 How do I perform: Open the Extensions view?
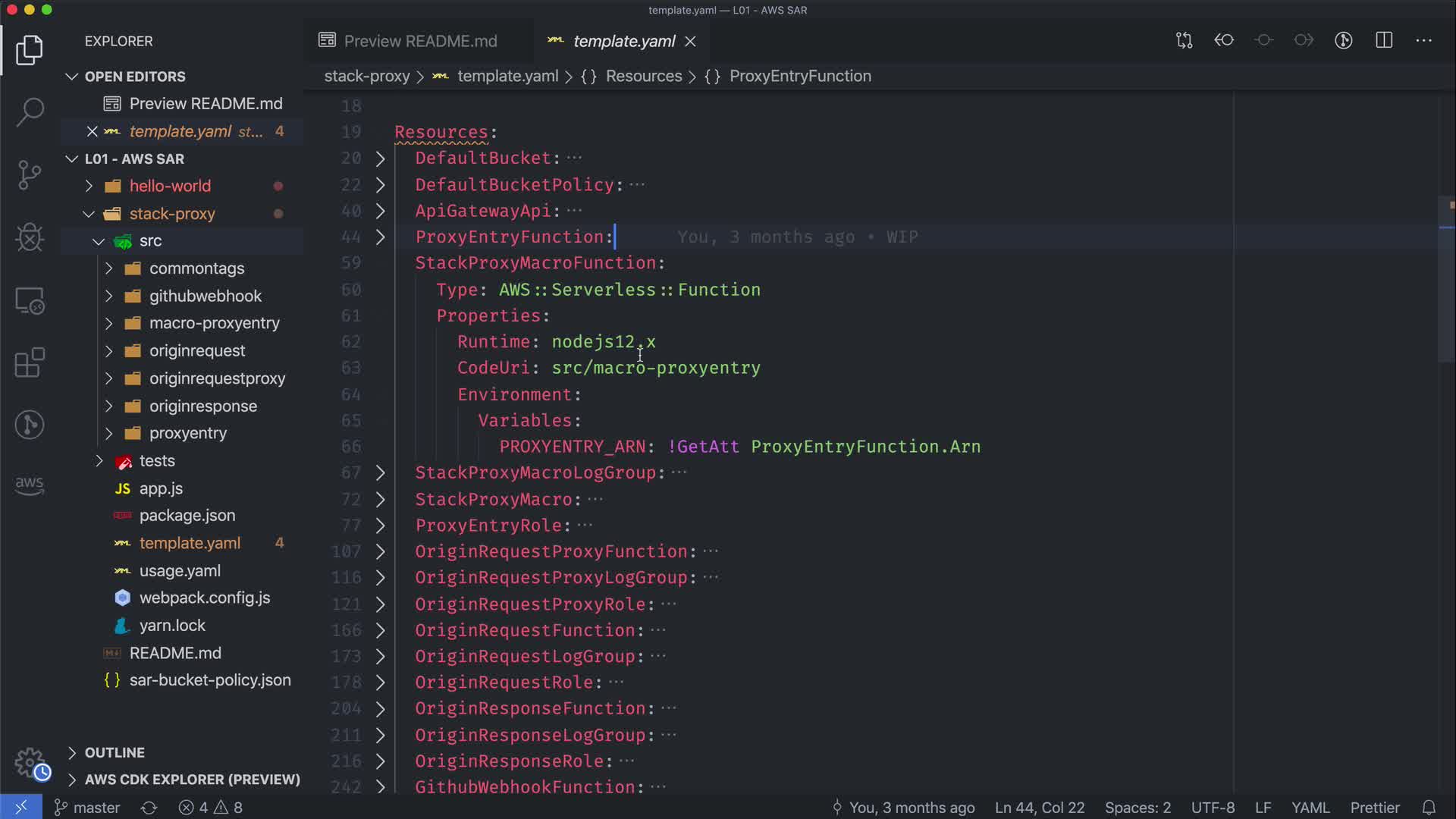[x=30, y=362]
